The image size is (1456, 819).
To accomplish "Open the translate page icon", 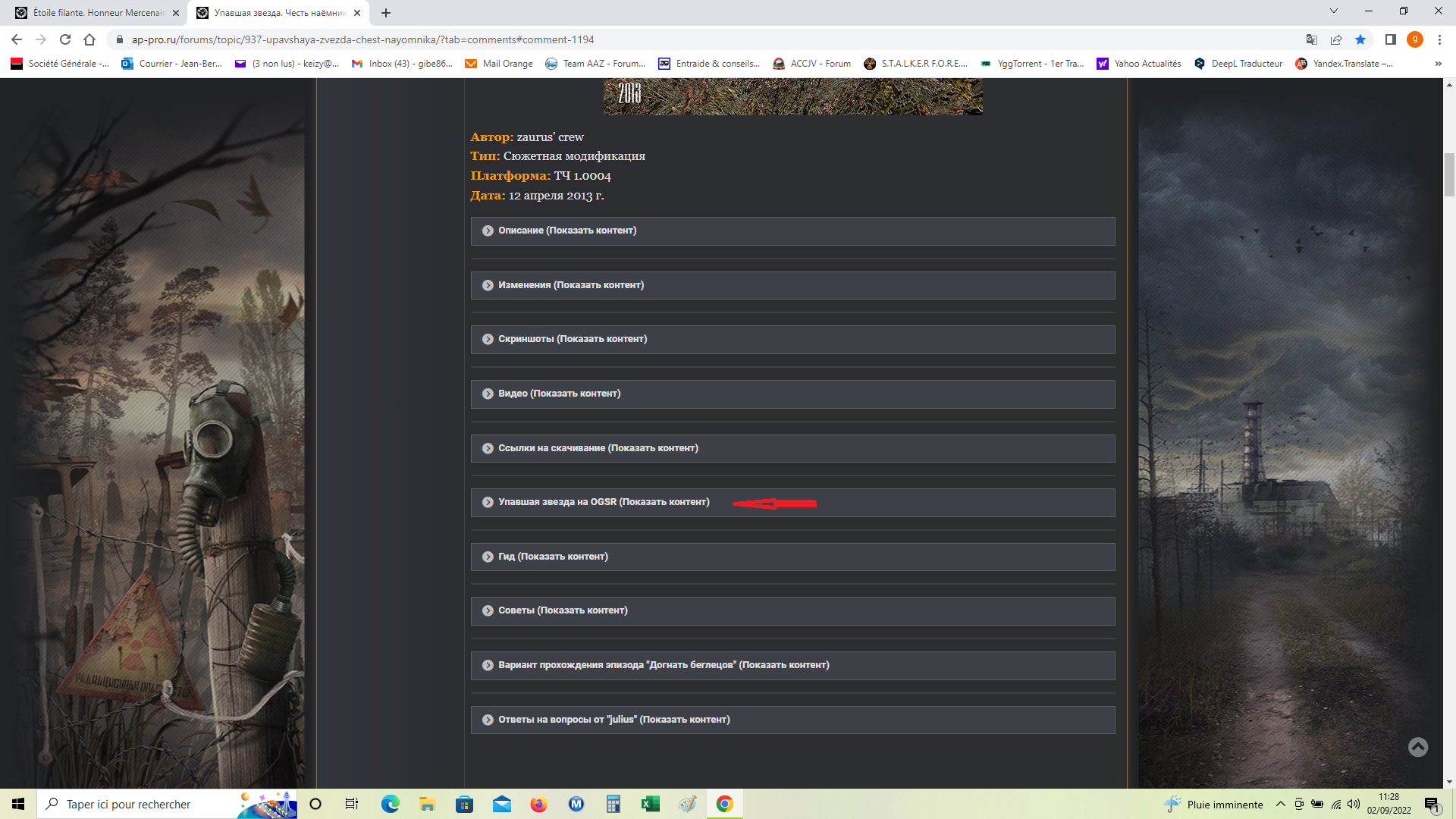I will coord(1312,39).
